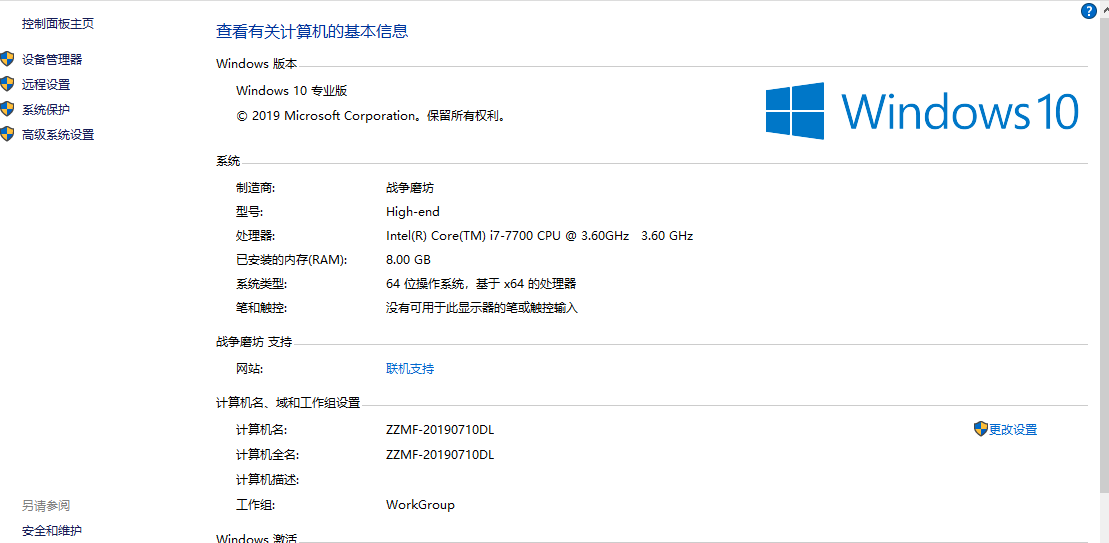
Task: Click model value High-end
Action: [x=413, y=211]
